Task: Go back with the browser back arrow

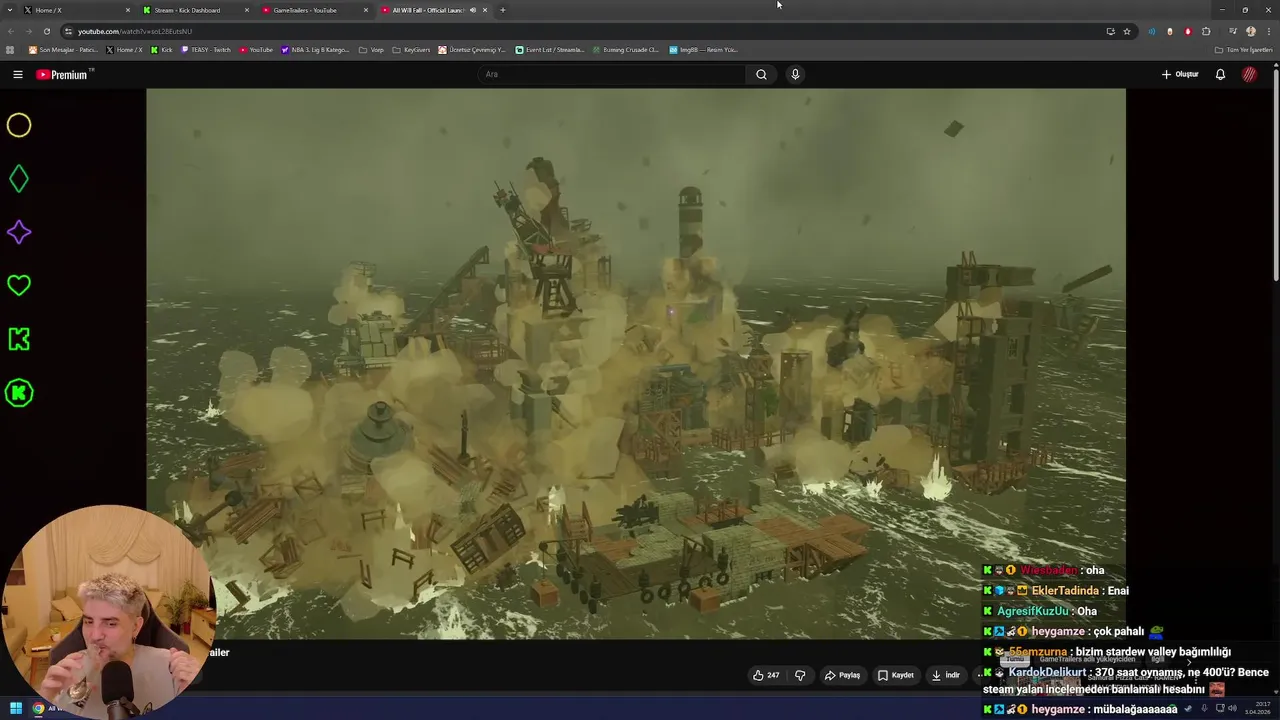Action: 10,31
